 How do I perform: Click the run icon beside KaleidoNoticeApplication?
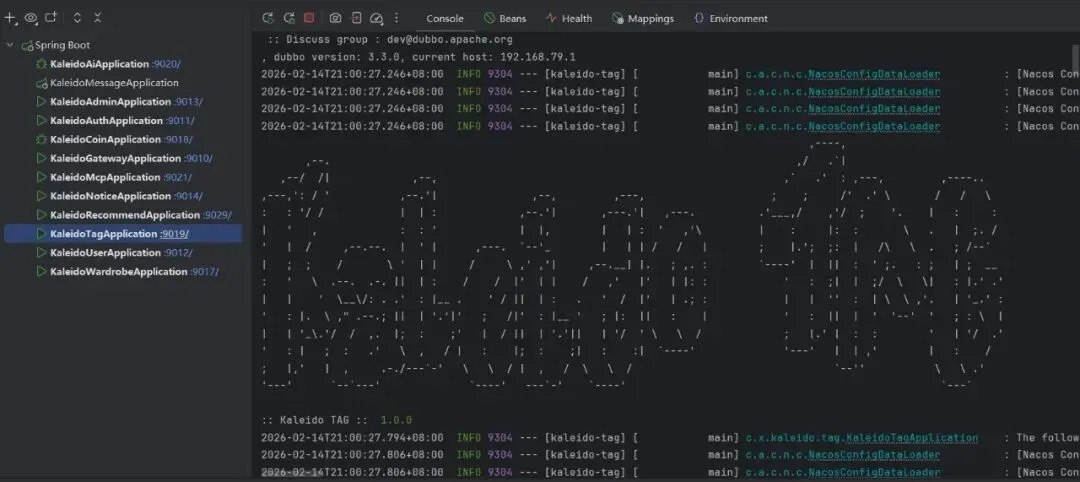pyautogui.click(x=41, y=196)
